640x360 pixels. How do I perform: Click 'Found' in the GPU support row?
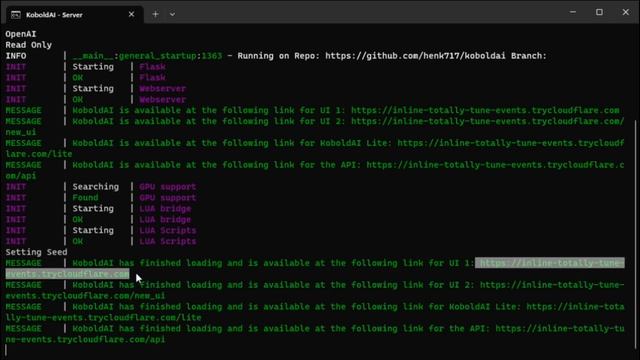[85, 198]
